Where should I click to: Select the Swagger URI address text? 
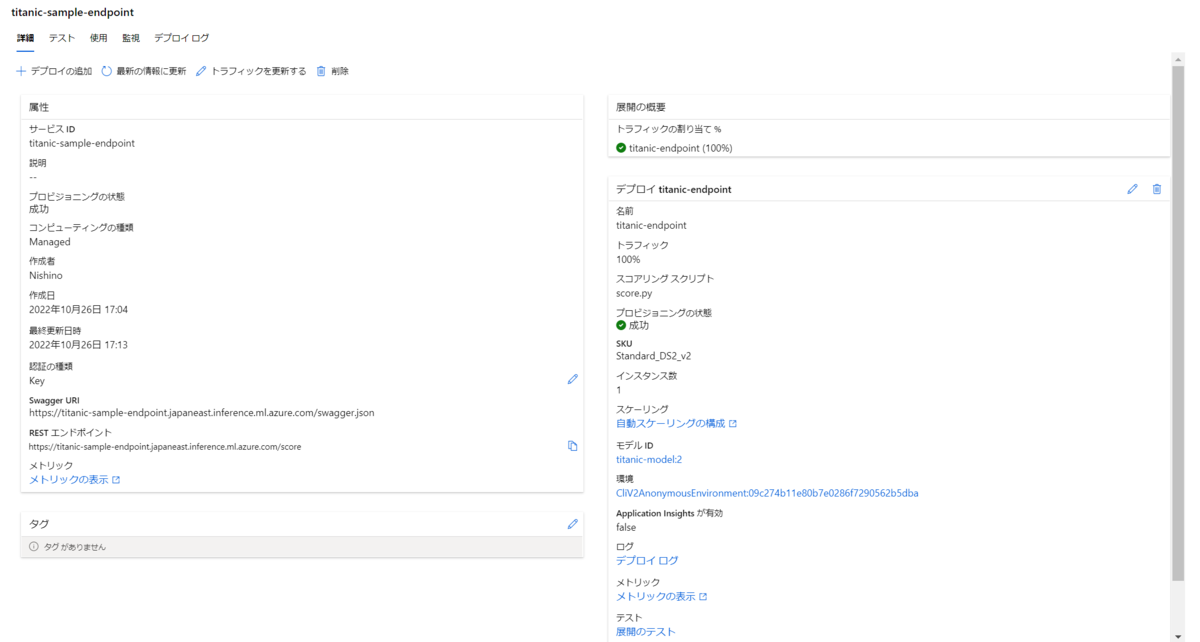pyautogui.click(x=202, y=412)
